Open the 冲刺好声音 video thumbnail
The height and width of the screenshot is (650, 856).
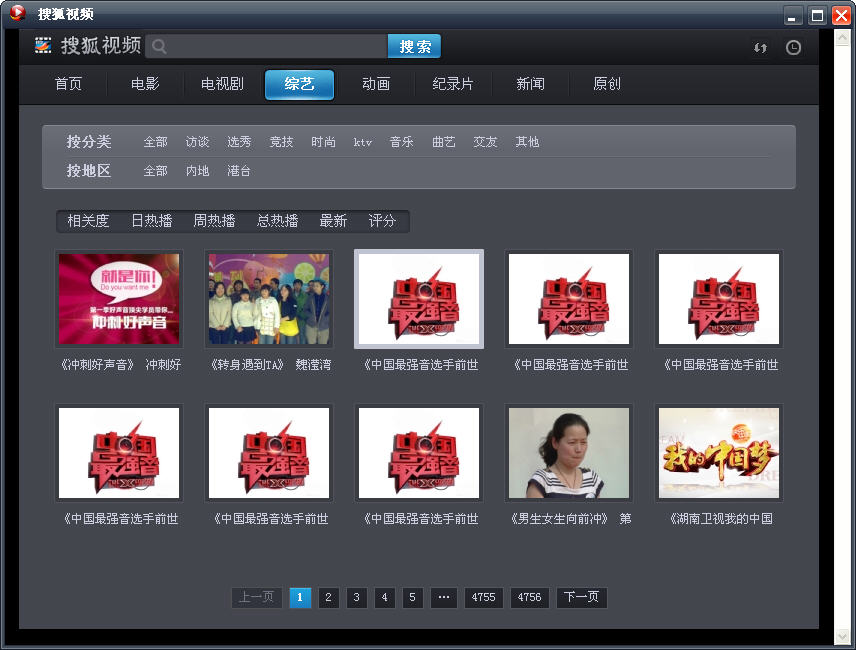tap(119, 299)
